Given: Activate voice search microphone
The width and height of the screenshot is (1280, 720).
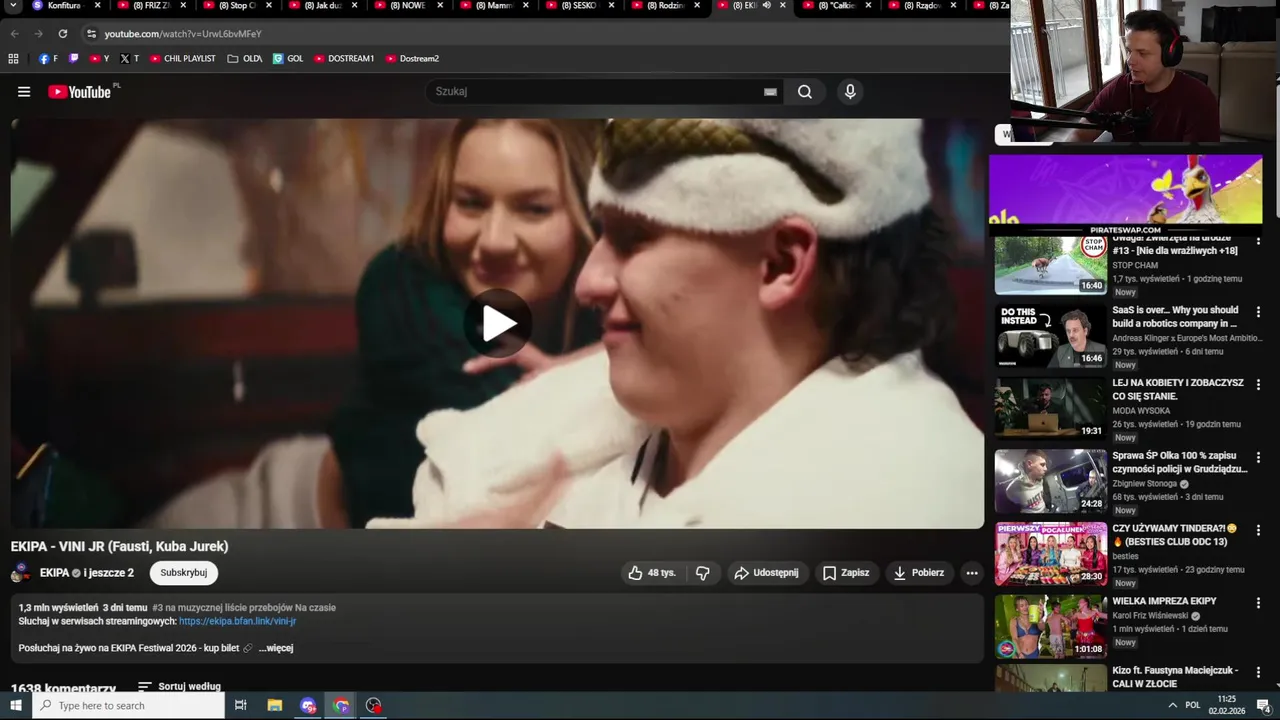Looking at the screenshot, I should 850,92.
